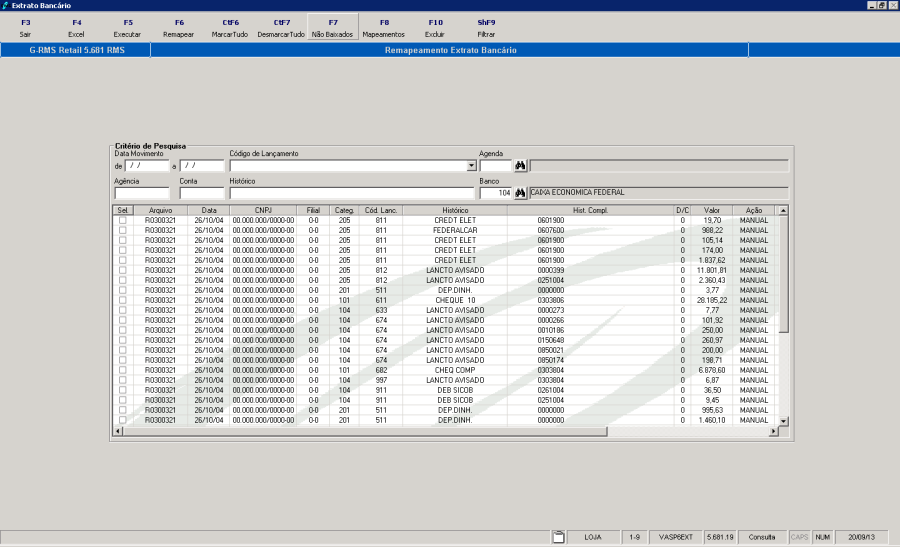Click the CNPJ column header
The image size is (900, 547).
coord(263,211)
